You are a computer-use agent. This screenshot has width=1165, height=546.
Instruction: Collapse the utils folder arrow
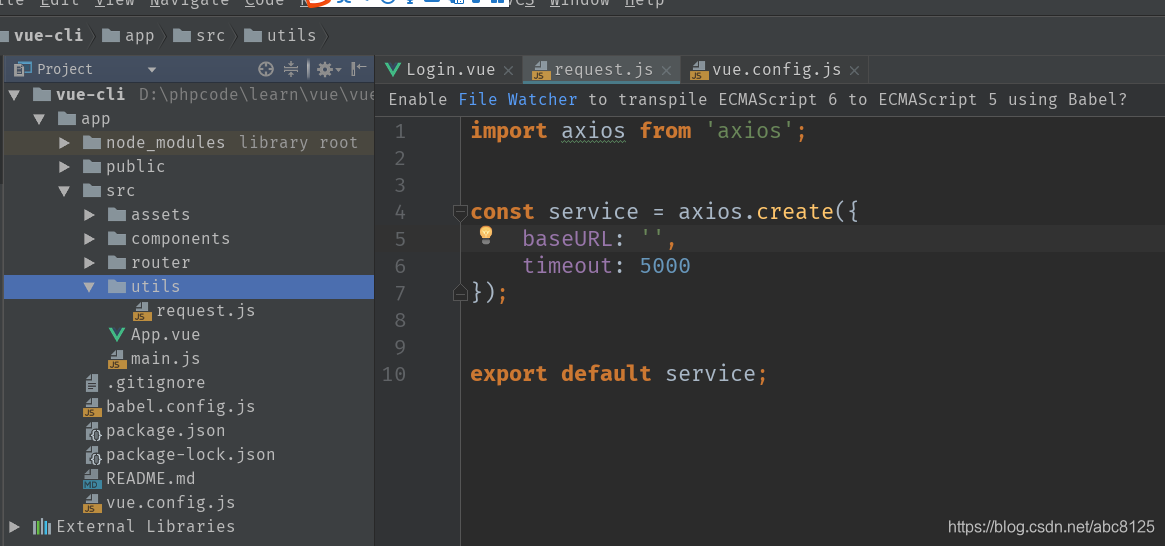(90, 287)
